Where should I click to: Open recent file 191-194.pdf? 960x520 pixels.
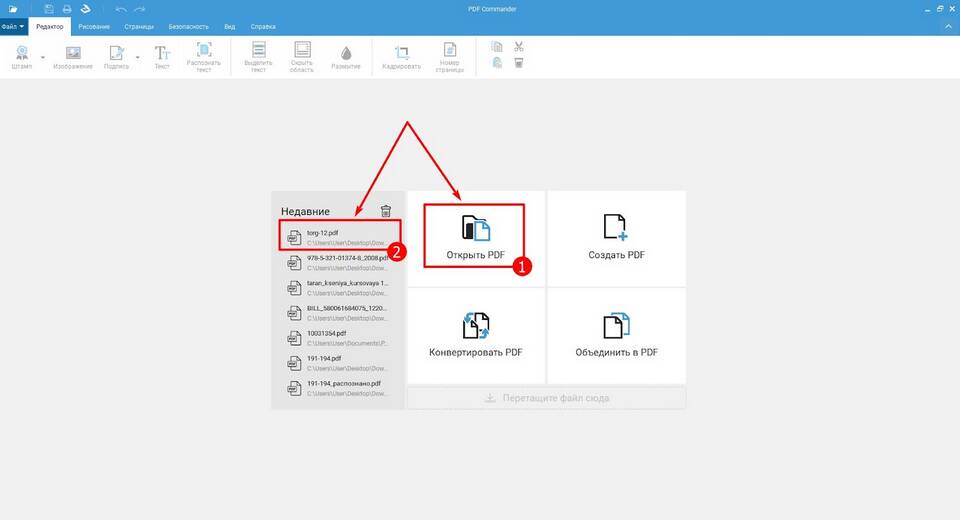[x=340, y=363]
